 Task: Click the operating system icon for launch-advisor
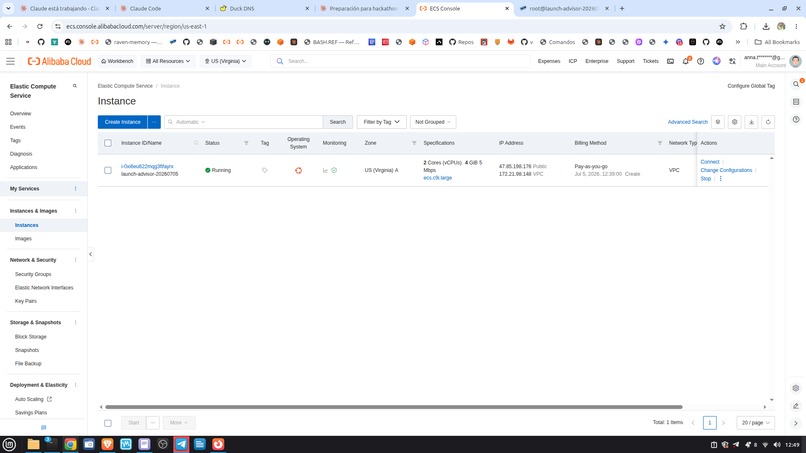[x=298, y=170]
